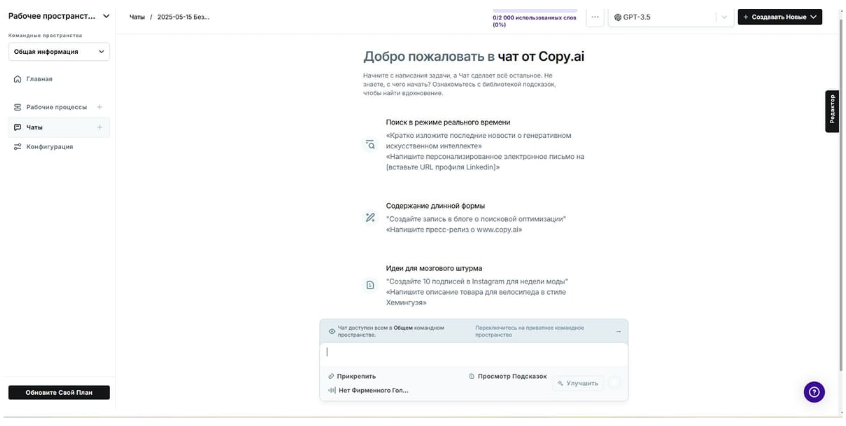The image size is (846, 426).
Task: Click the workflows stack icon
Action: point(17,107)
